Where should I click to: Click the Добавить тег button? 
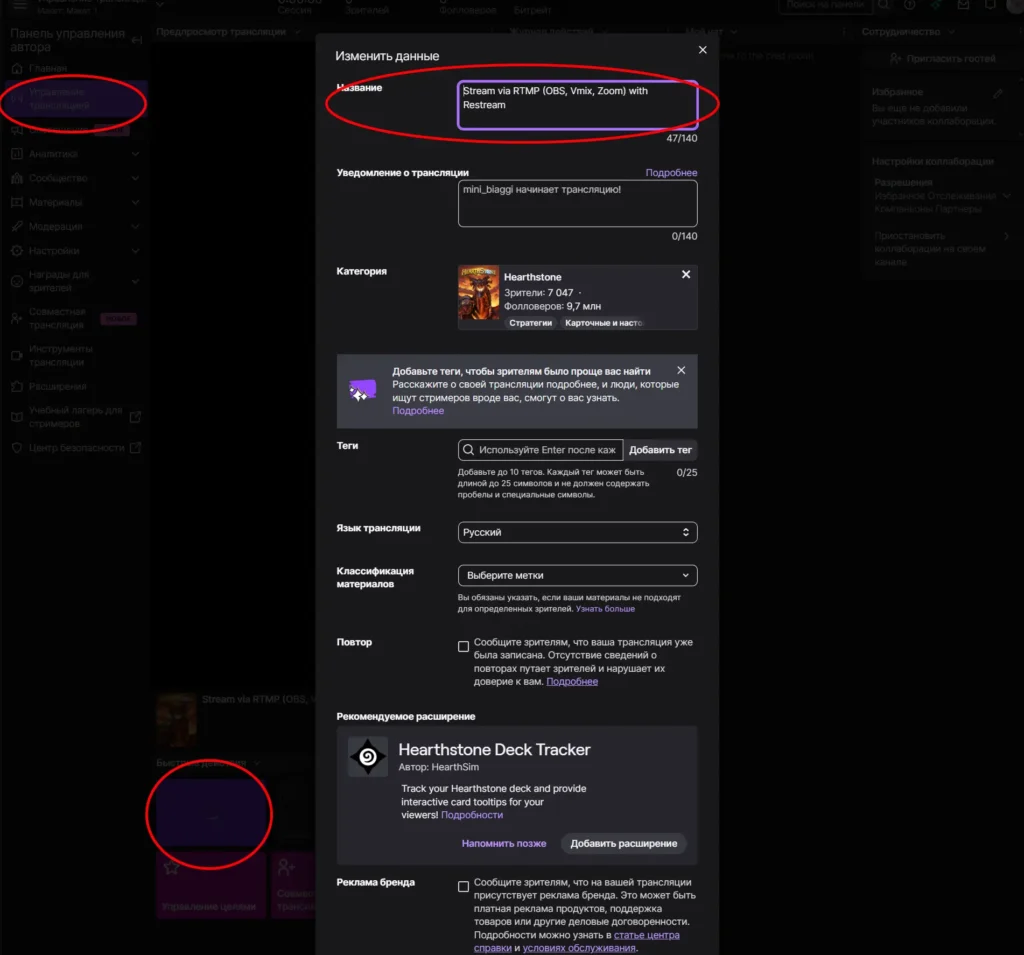tap(660, 450)
